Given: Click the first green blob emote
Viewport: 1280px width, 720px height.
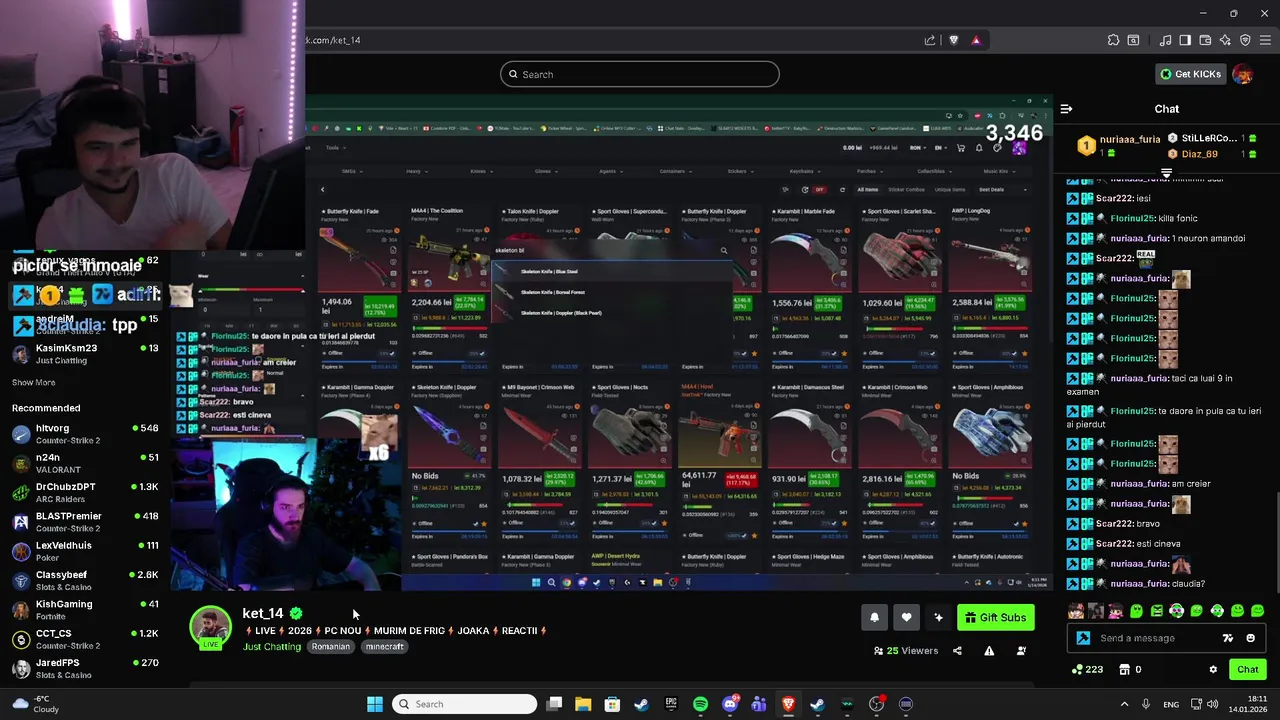Looking at the screenshot, I should (1137, 611).
